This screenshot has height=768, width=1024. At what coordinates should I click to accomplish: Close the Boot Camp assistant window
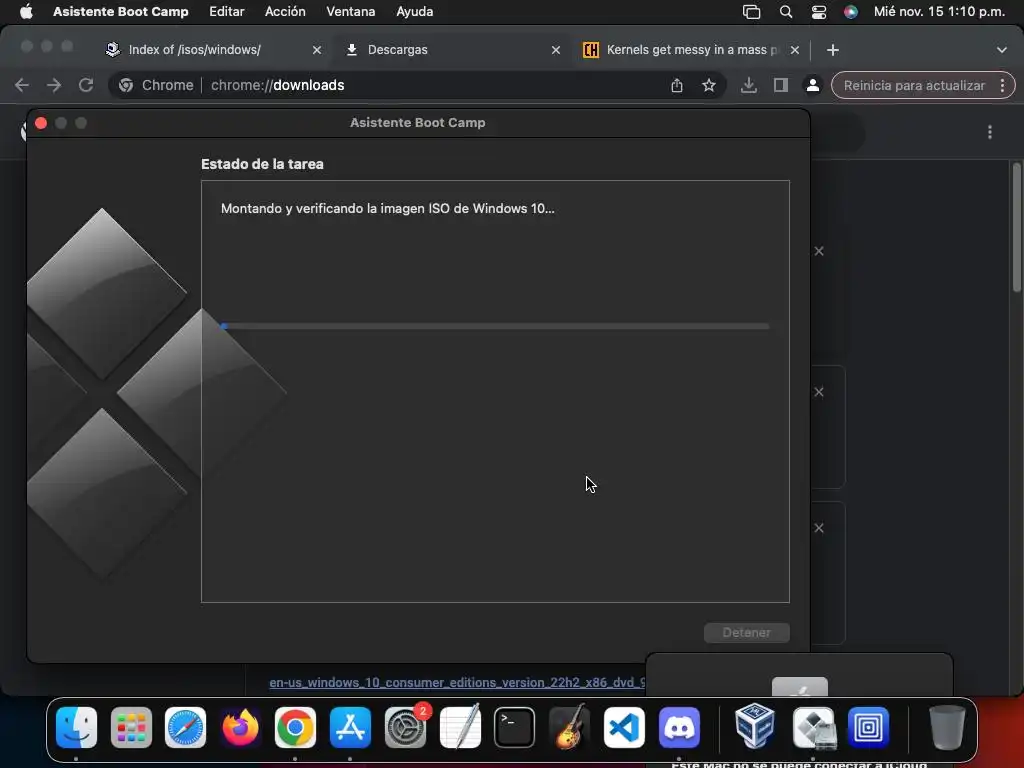point(40,123)
